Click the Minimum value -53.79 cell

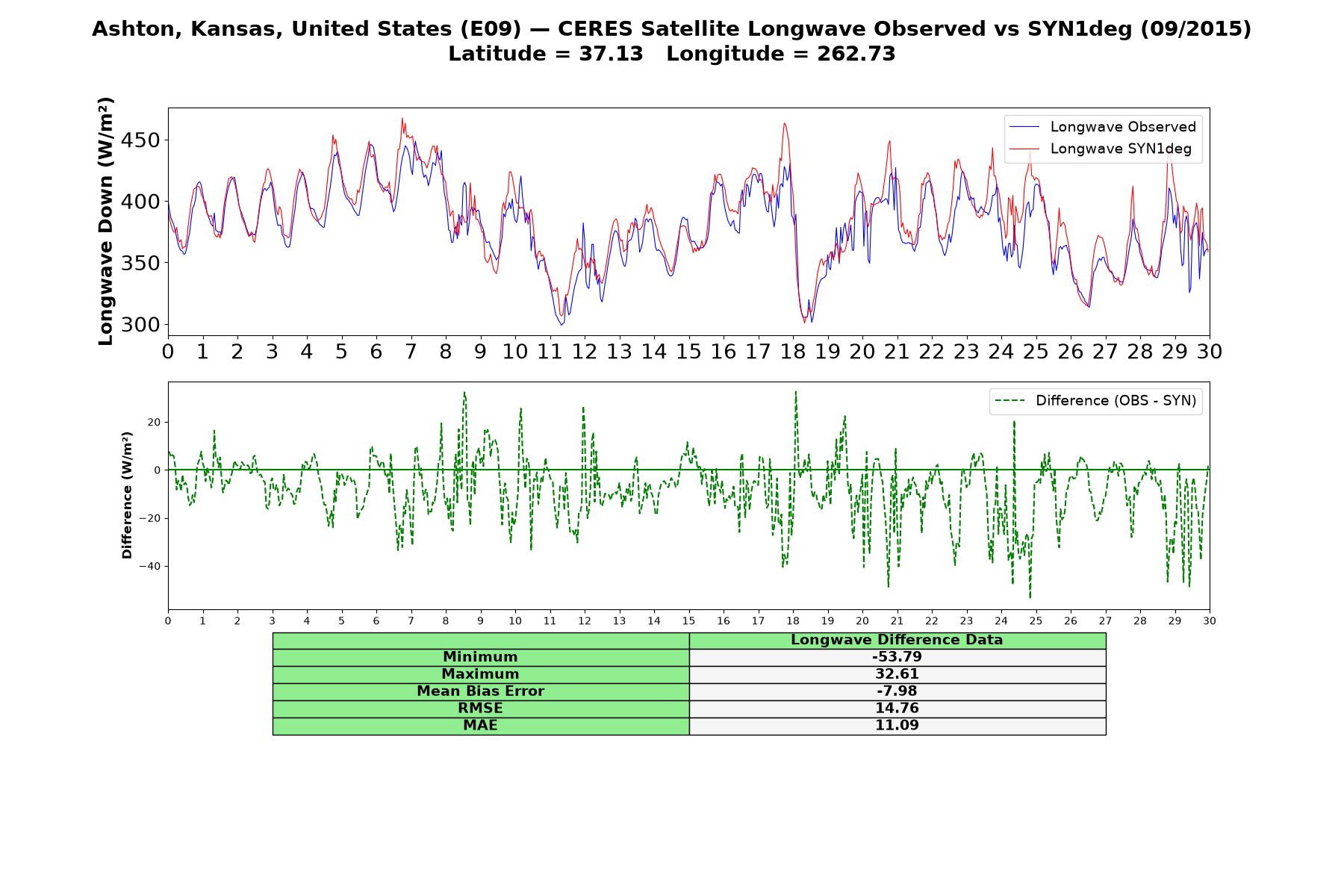897,657
